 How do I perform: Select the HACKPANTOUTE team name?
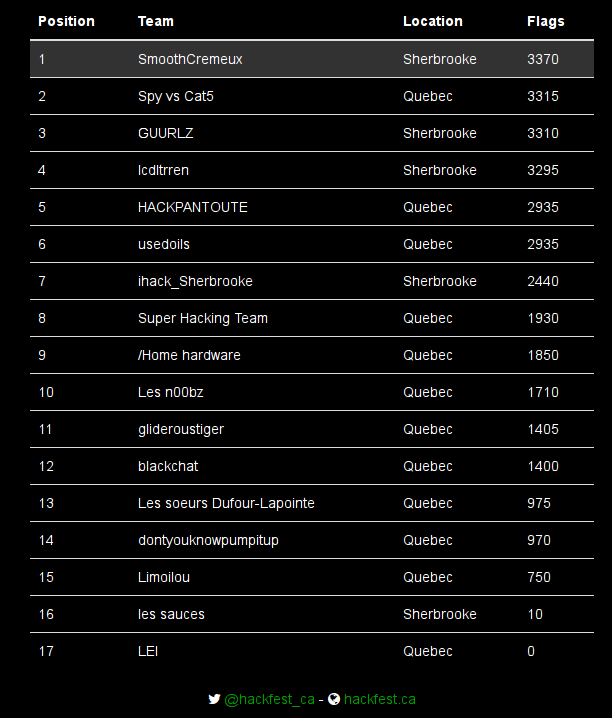193,207
